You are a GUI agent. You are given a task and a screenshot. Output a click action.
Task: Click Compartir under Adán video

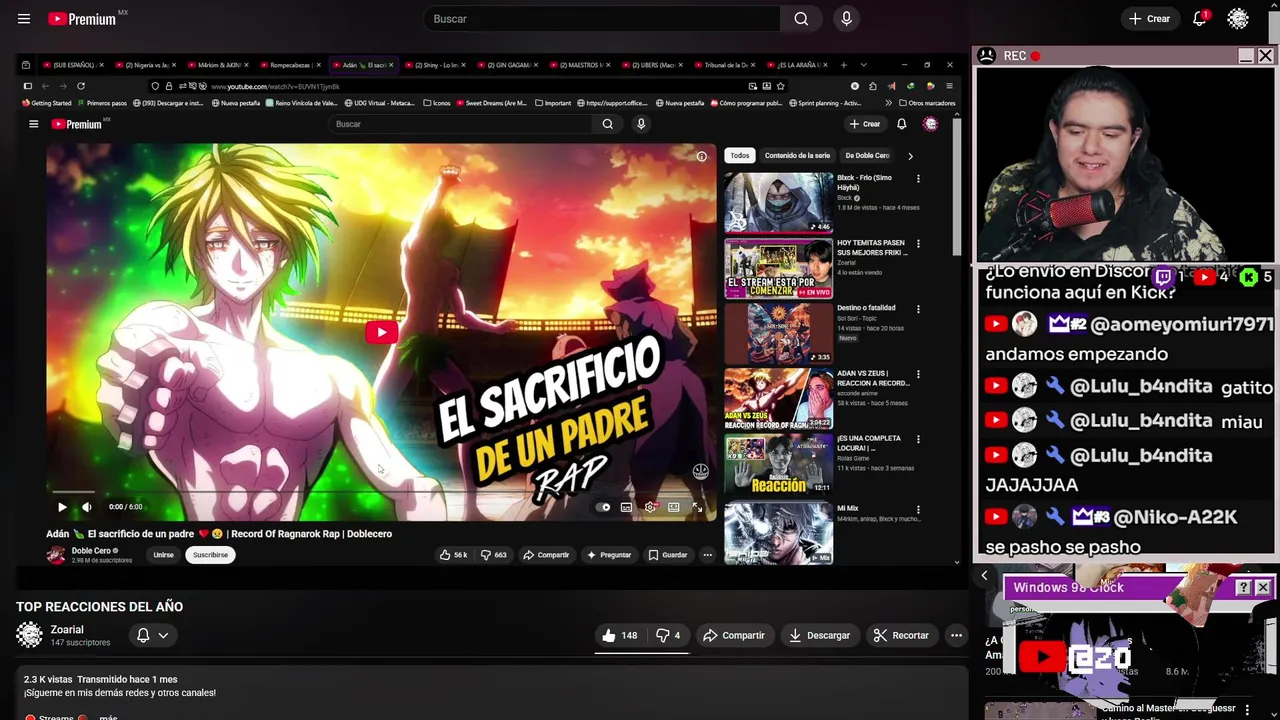point(546,555)
